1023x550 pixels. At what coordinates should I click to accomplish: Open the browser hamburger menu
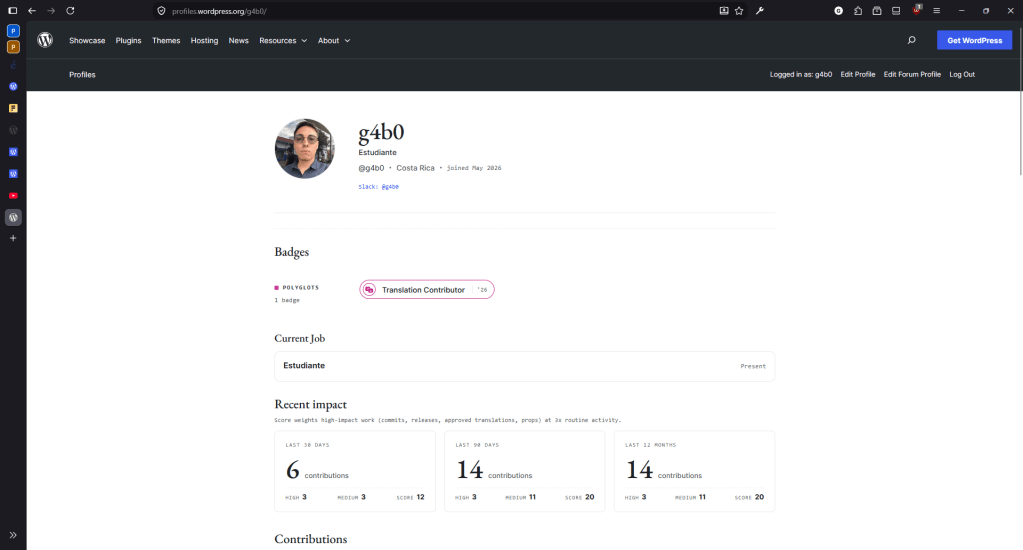pyautogui.click(x=936, y=11)
